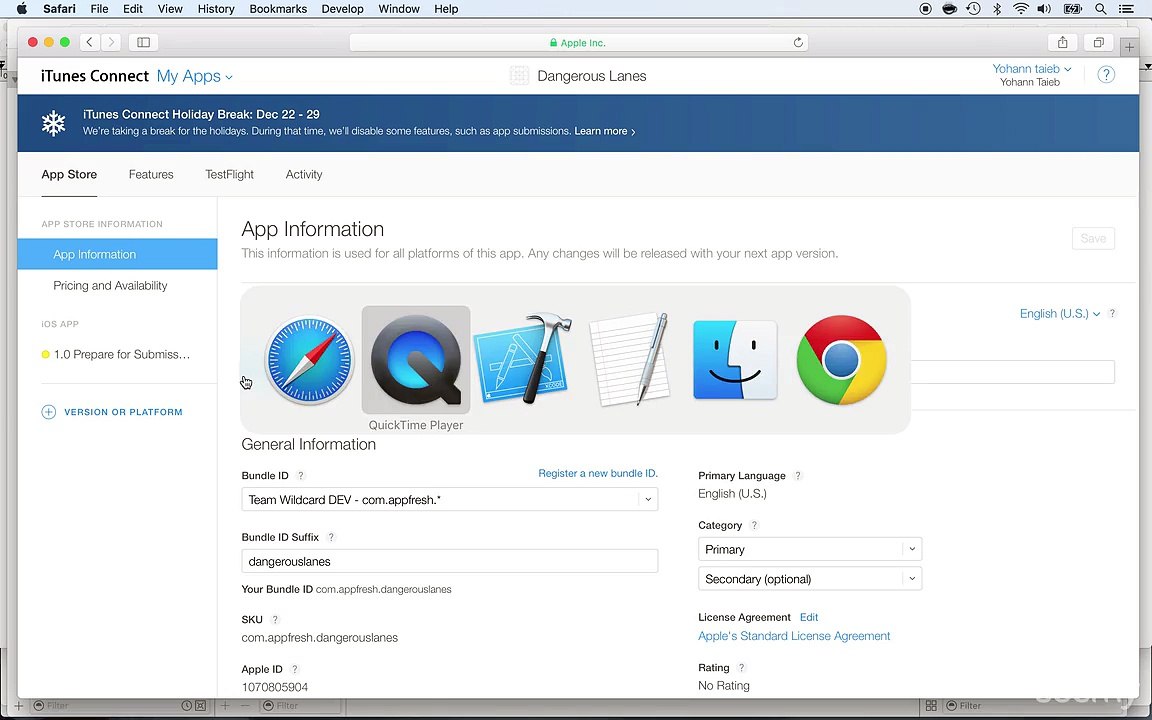Open the Bundle ID Team Wildcard dropdown
Image resolution: width=1152 pixels, height=720 pixels.
tap(450, 500)
